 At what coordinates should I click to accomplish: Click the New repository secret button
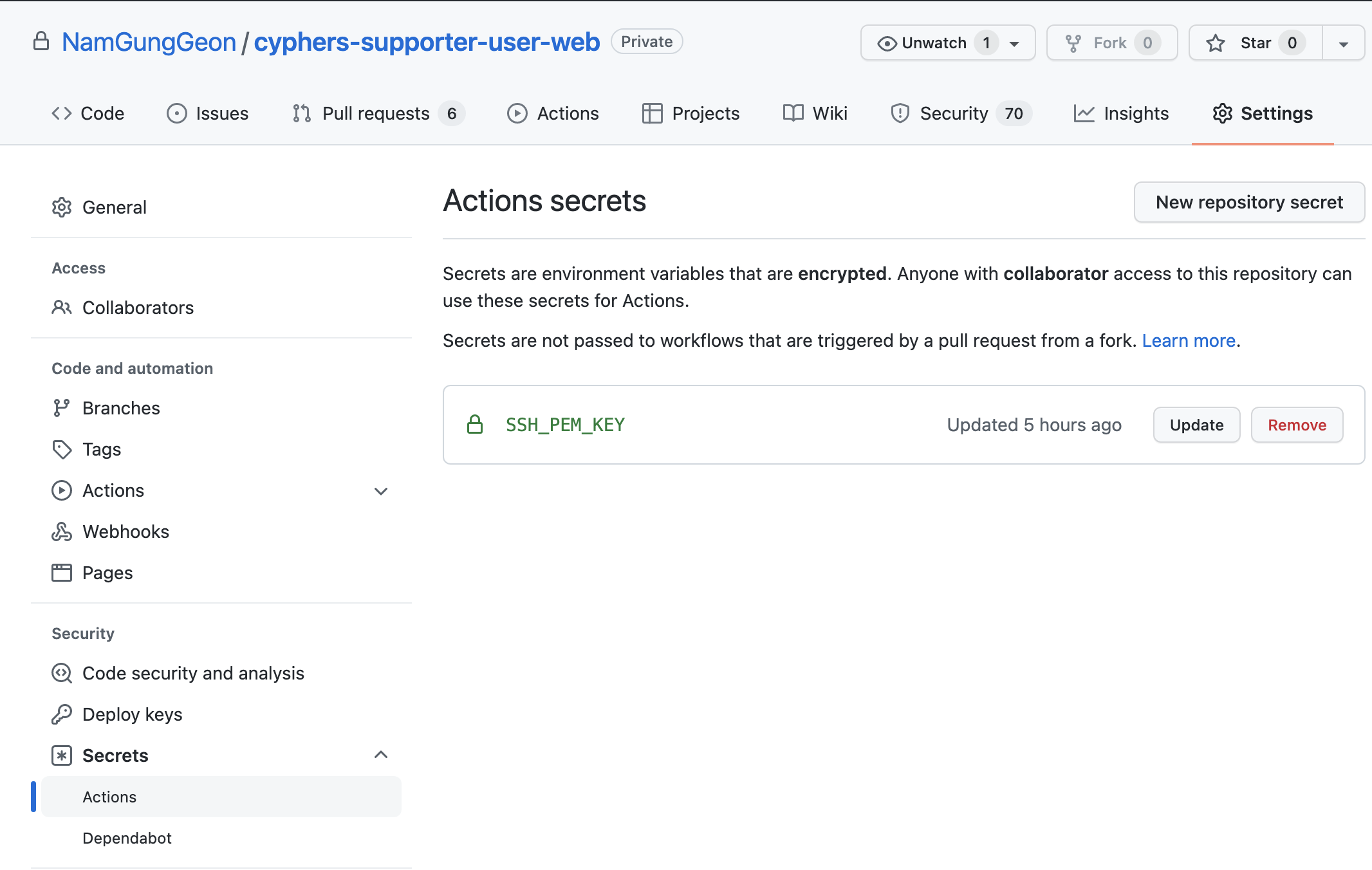pyautogui.click(x=1248, y=202)
